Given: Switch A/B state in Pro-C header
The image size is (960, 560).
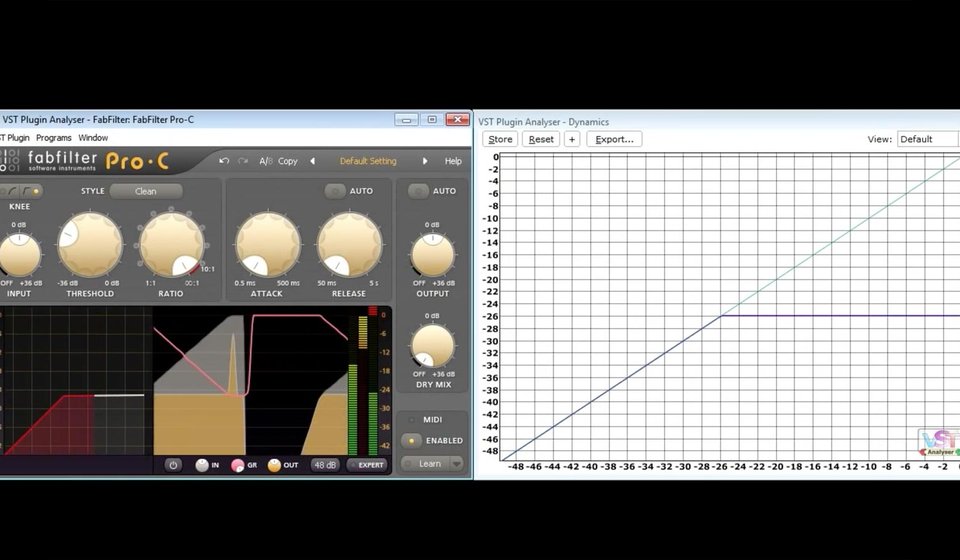Looking at the screenshot, I should pos(266,161).
